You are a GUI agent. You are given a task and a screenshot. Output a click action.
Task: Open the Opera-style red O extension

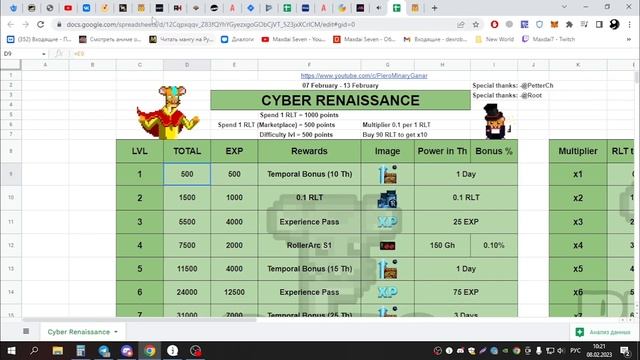494,24
